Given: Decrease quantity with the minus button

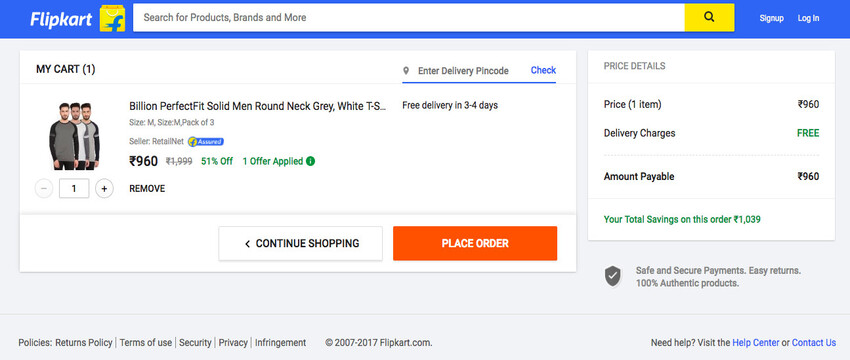Looking at the screenshot, I should click(44, 189).
